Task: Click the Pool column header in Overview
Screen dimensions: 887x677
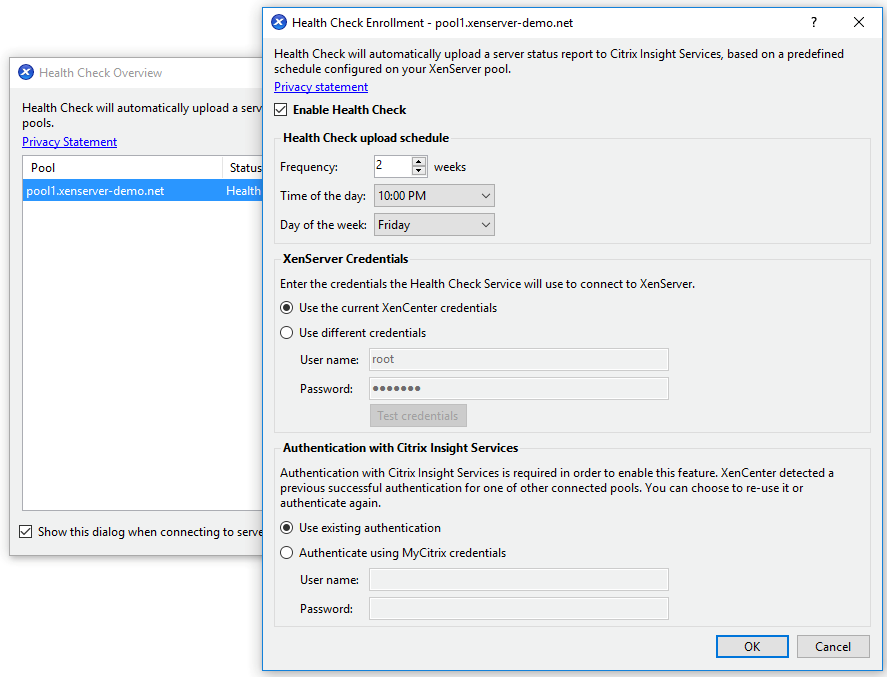Action: point(123,167)
